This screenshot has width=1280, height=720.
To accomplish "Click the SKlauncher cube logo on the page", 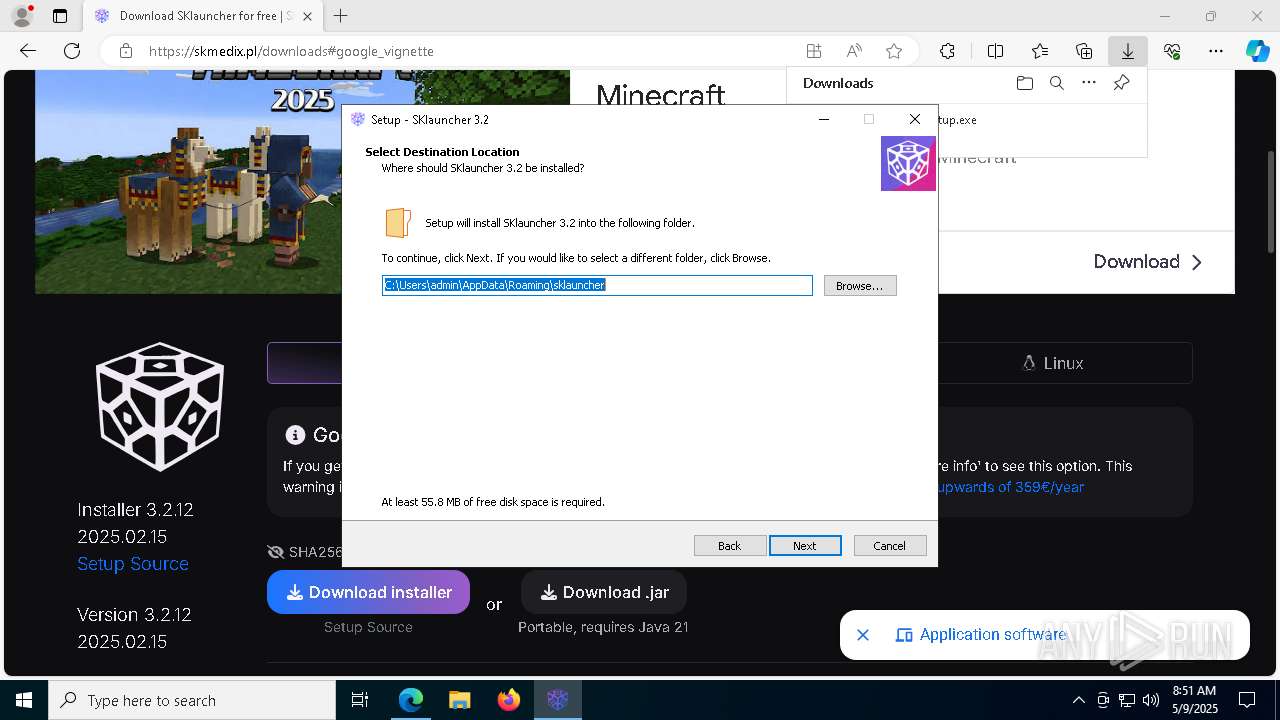I will pyautogui.click(x=160, y=406).
